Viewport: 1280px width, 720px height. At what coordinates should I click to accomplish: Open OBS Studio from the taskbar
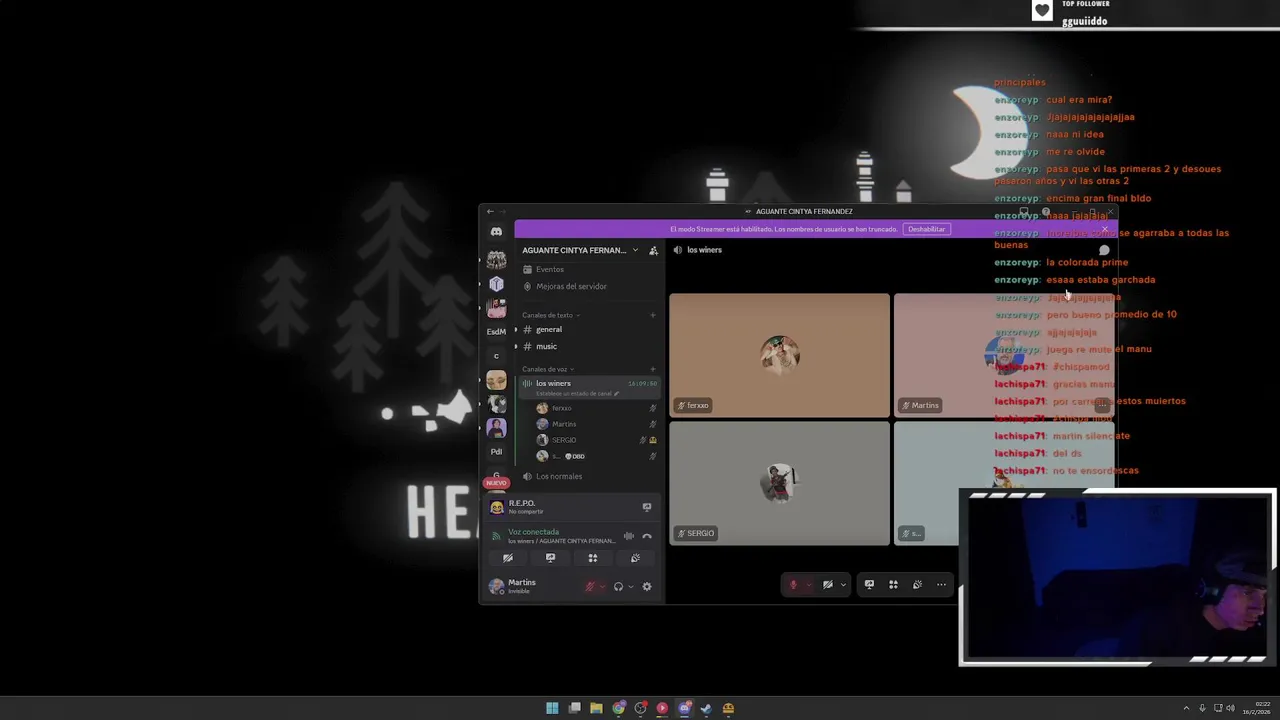pos(641,708)
